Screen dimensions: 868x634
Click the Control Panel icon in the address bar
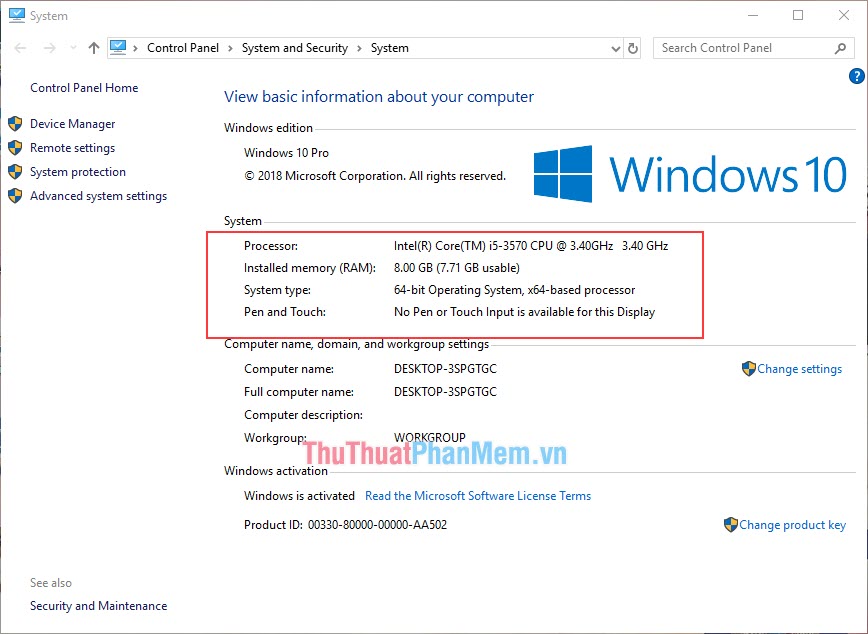(119, 47)
